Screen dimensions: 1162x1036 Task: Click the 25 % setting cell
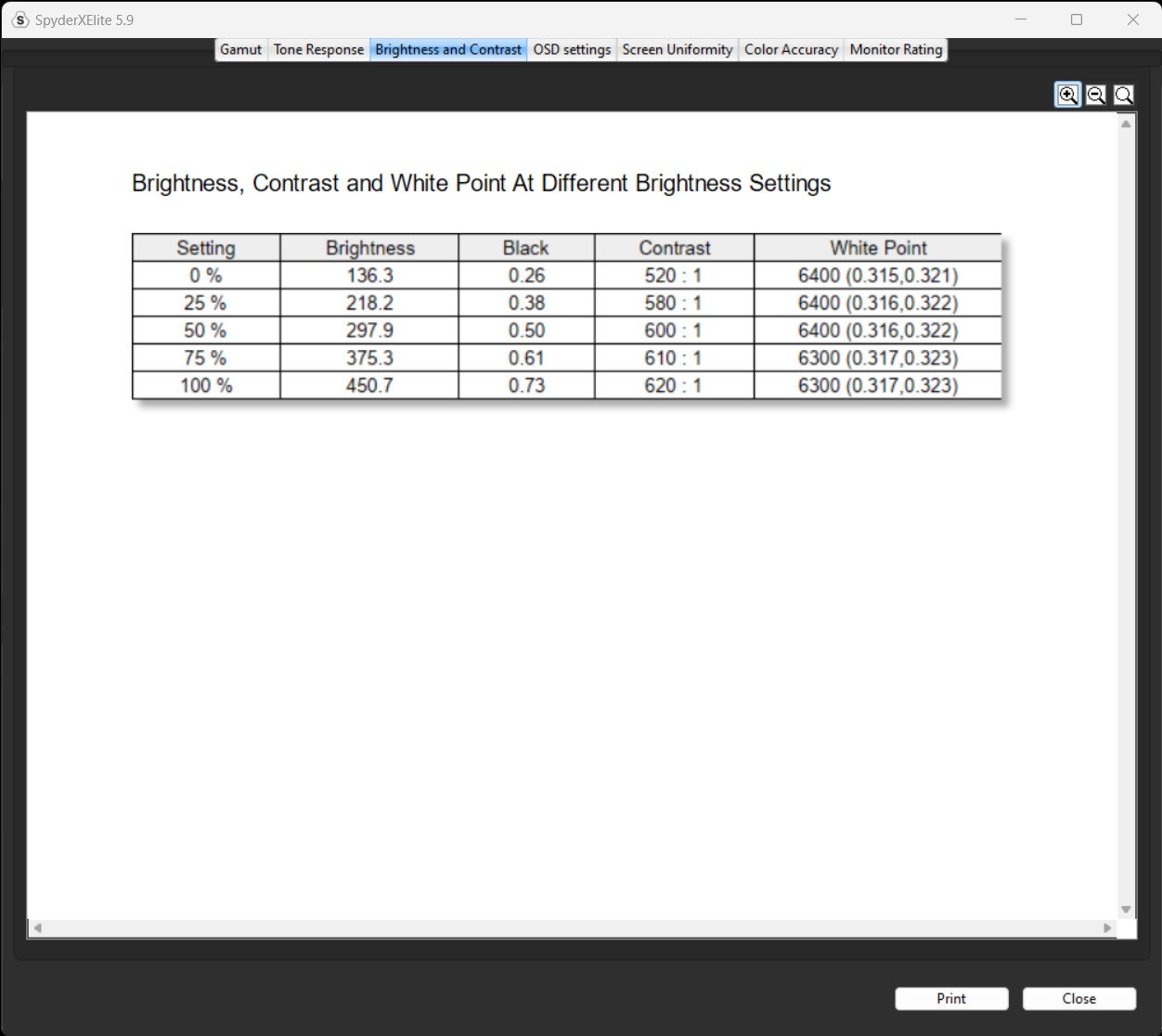(206, 303)
